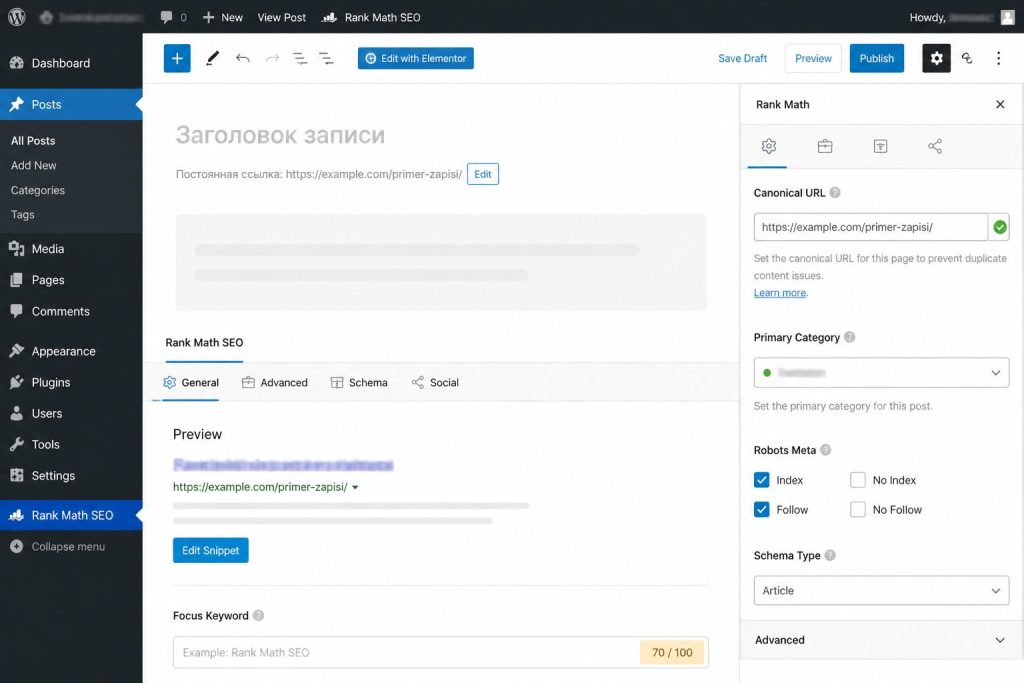This screenshot has width=1024, height=683.
Task: Select the sidebar General gear tab
Action: [x=769, y=146]
